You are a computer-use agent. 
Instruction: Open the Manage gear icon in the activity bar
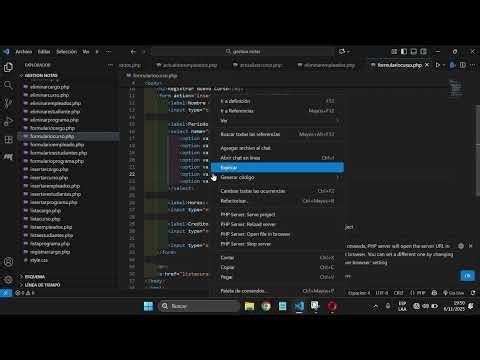[8, 279]
